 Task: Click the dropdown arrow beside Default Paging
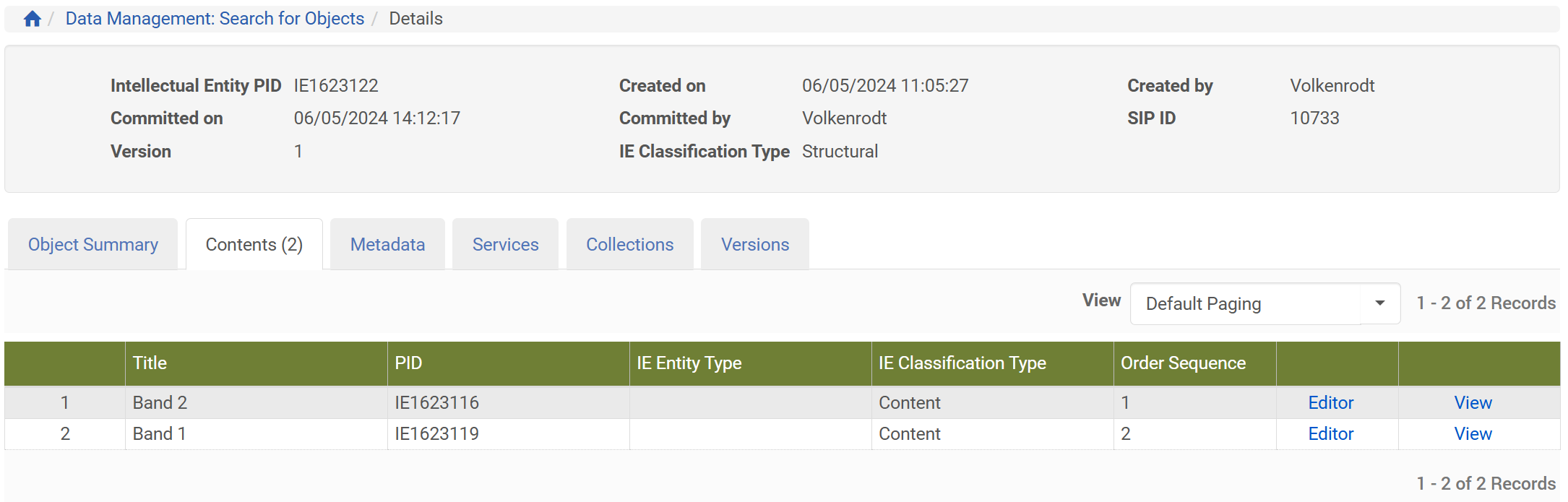(x=1379, y=304)
